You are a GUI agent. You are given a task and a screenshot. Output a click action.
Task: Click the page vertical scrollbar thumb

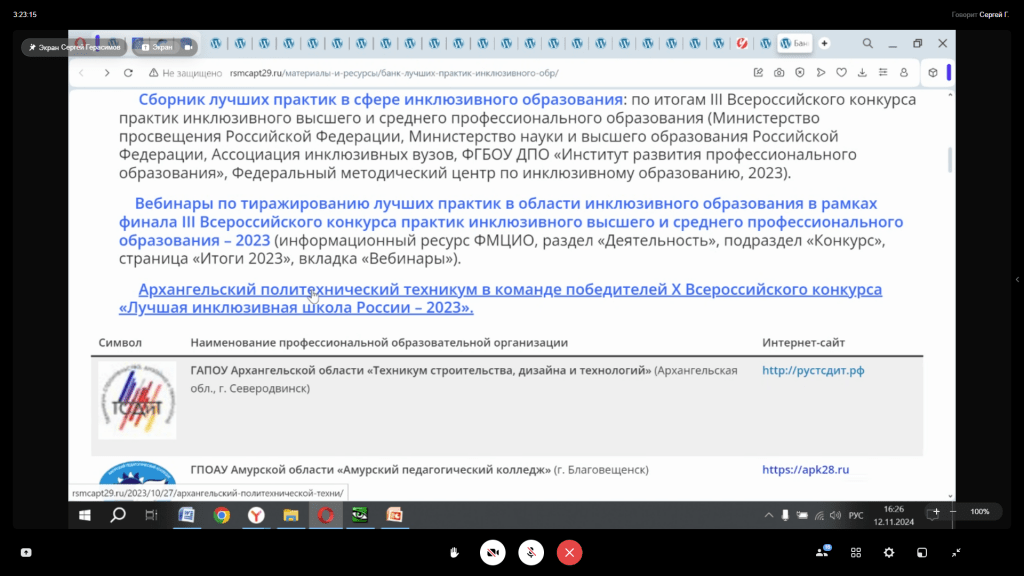(950, 160)
